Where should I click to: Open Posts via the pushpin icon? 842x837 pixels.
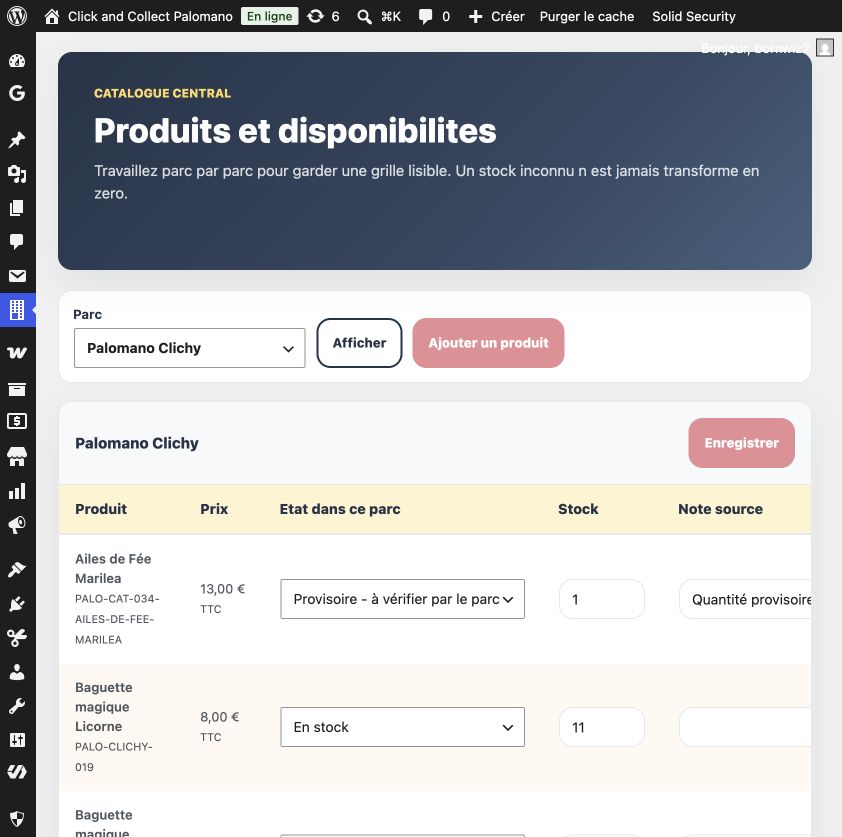(17, 140)
